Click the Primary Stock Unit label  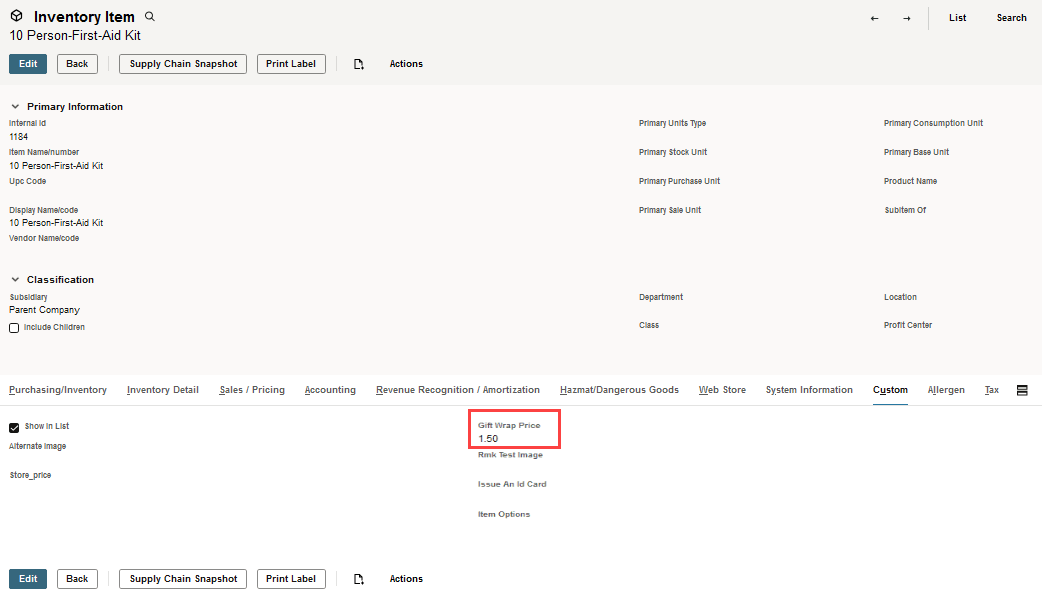pos(673,152)
